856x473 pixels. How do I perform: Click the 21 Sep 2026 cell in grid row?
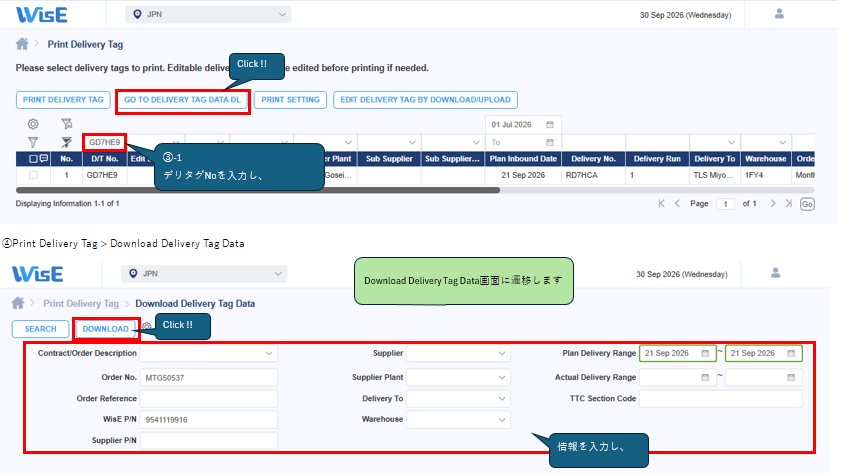pos(523,175)
